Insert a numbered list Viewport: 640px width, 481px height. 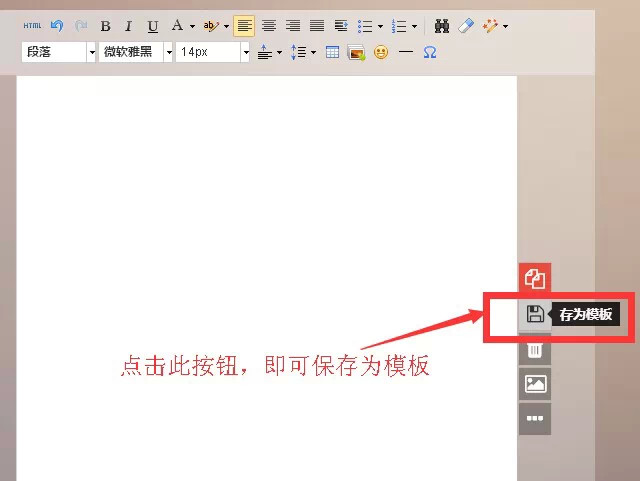399,26
